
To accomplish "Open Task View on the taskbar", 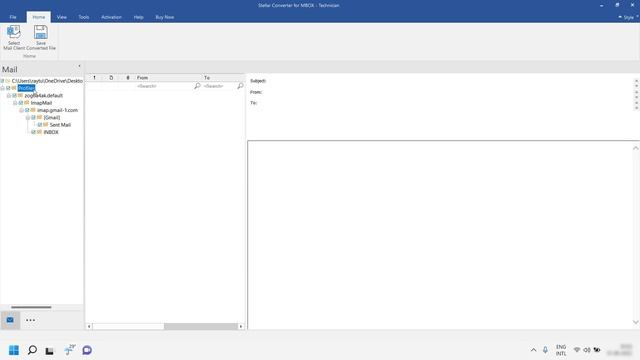I will click(49, 351).
